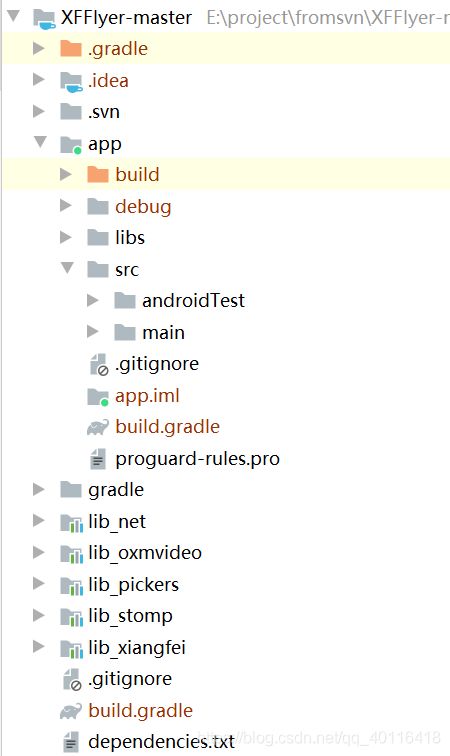Click the Gradle elephant icon beside app build.gradle
Viewport: 450px width, 756px height.
(x=98, y=427)
